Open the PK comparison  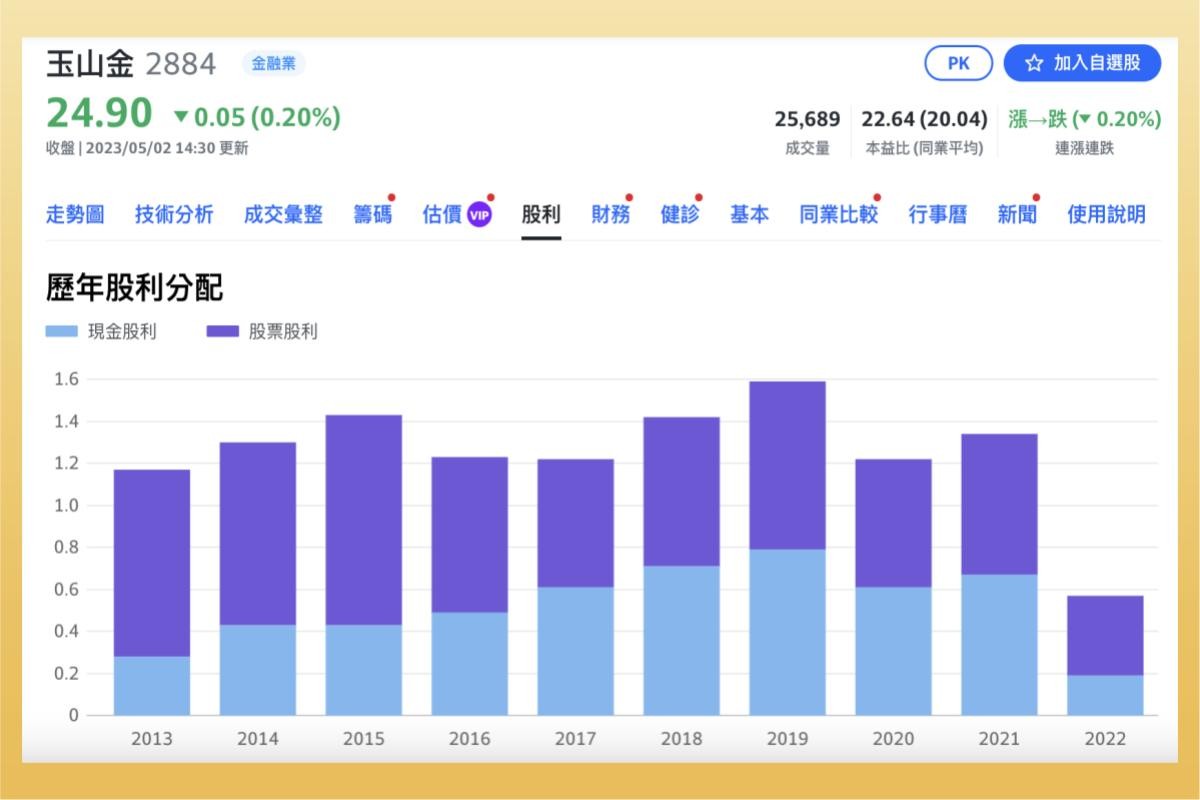coord(958,63)
